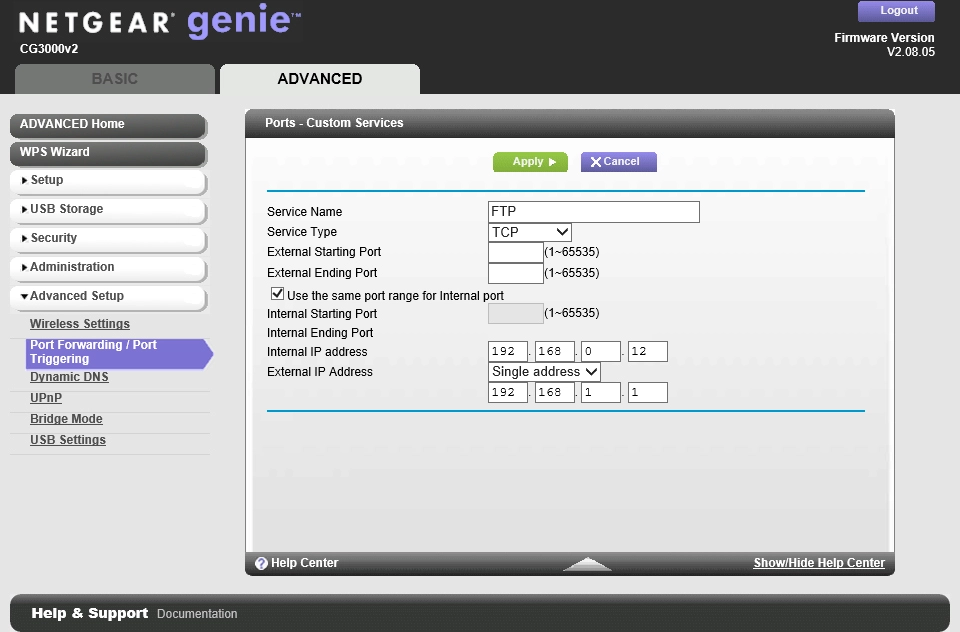Switch to the BASIC tab
The image size is (960, 632).
(x=115, y=79)
